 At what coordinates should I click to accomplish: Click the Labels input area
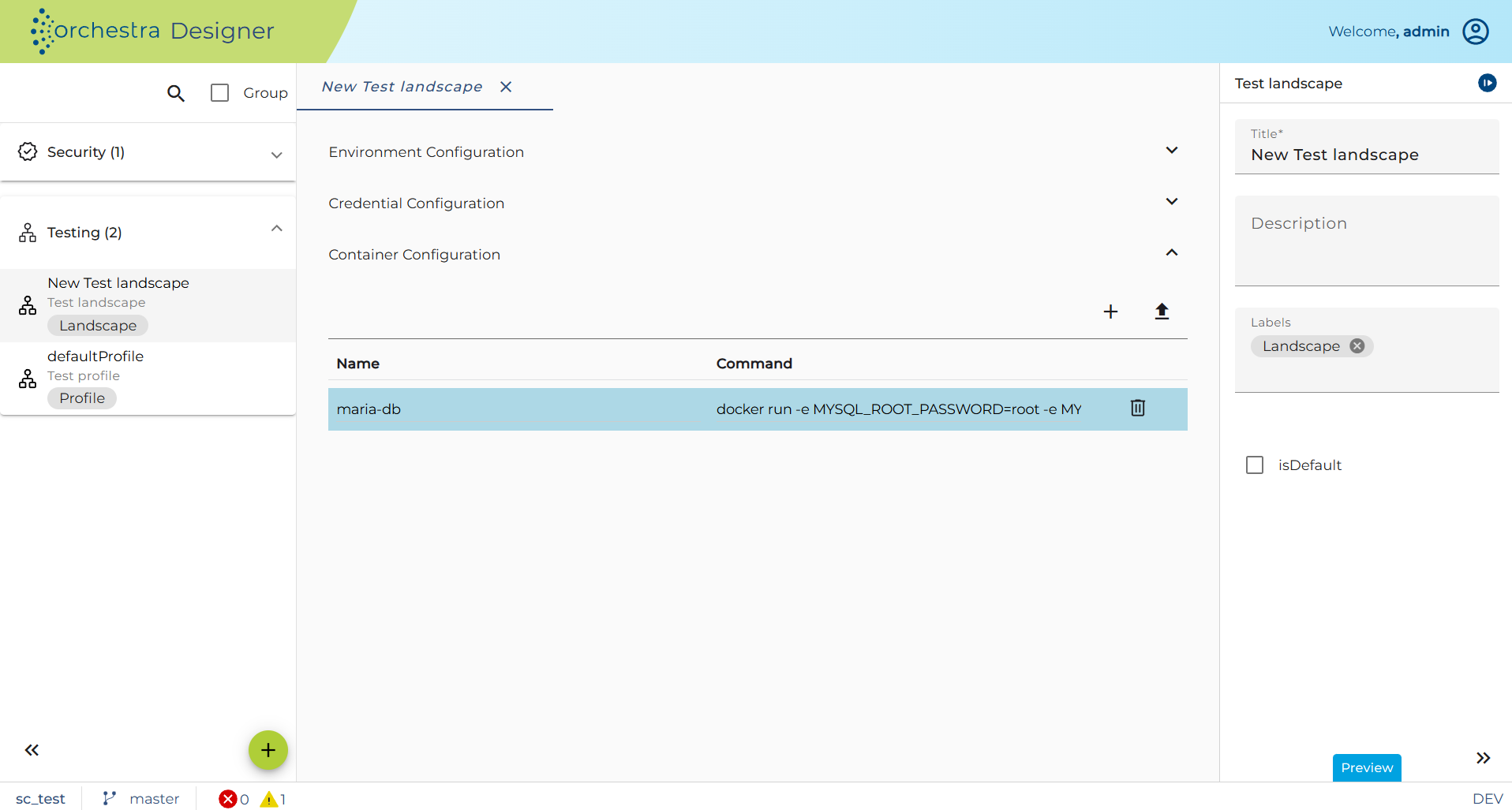tap(1367, 349)
